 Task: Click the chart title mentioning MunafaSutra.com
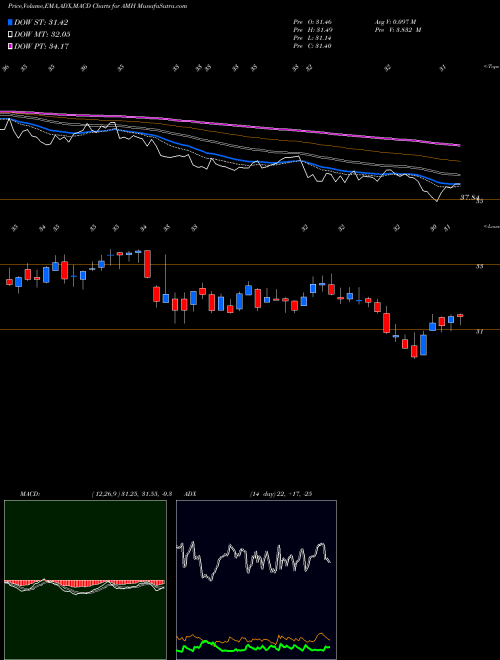98,6
